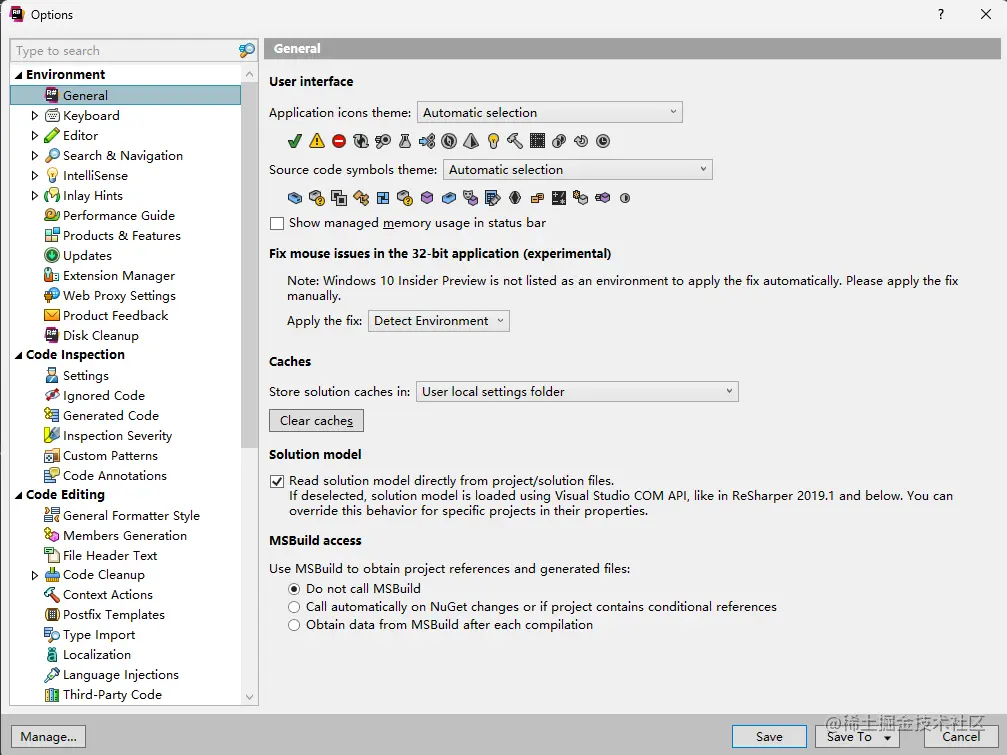Open Members Generation page
This screenshot has width=1007, height=755.
(x=125, y=535)
